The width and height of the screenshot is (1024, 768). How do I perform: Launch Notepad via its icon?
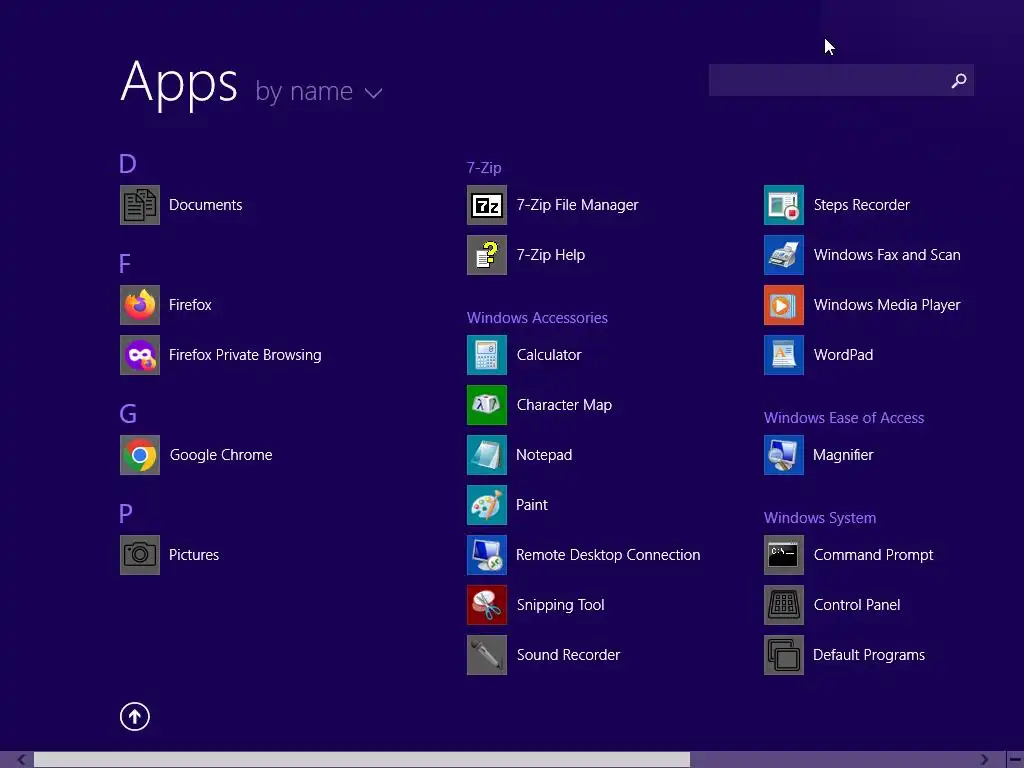coord(487,455)
